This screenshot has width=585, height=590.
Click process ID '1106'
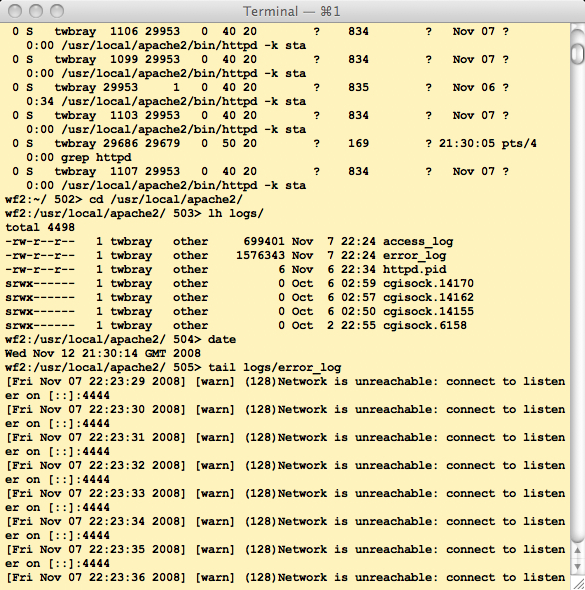pyautogui.click(x=124, y=31)
